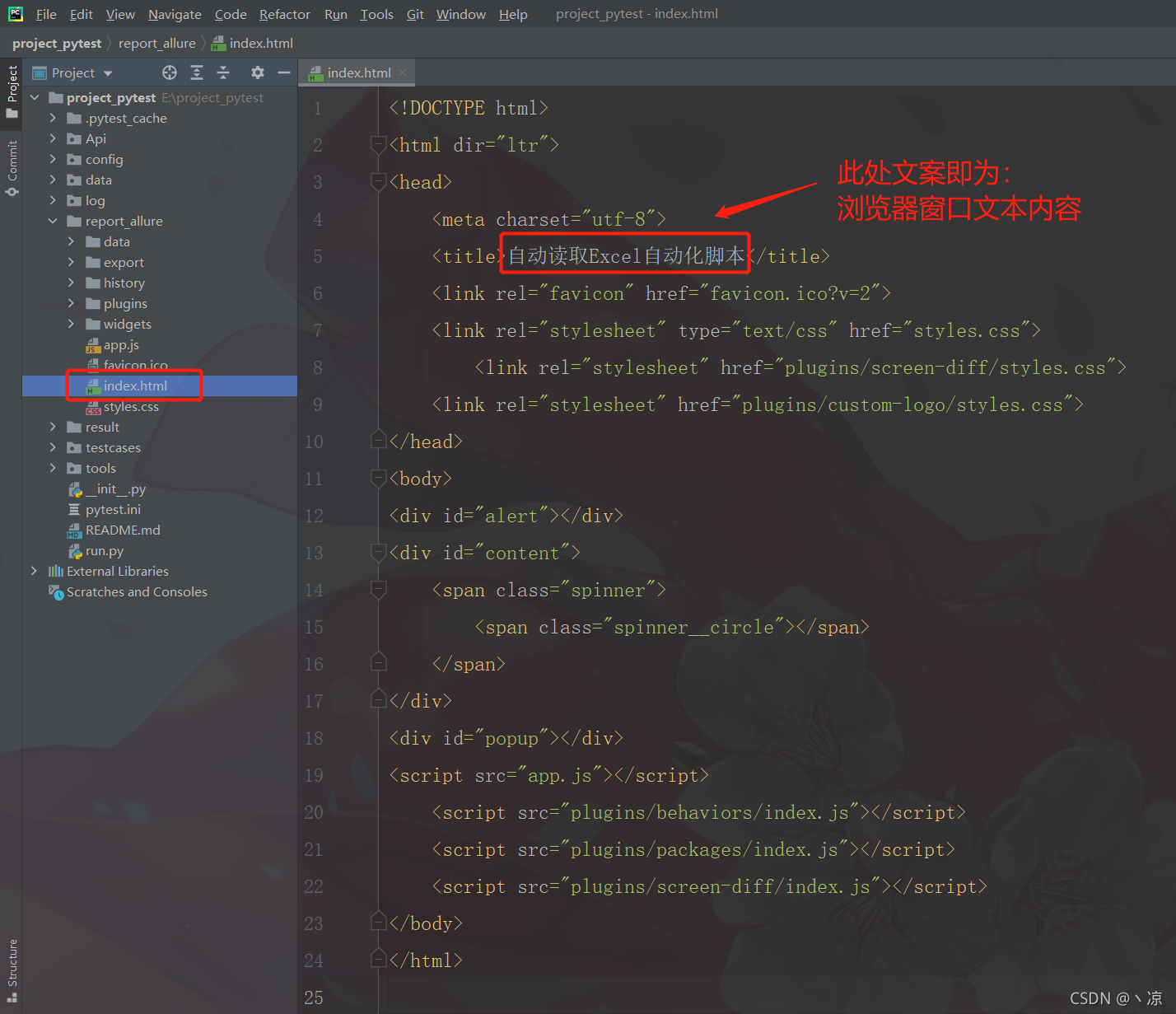The image size is (1176, 1014).
Task: Expand the log folder
Action: pos(53,200)
